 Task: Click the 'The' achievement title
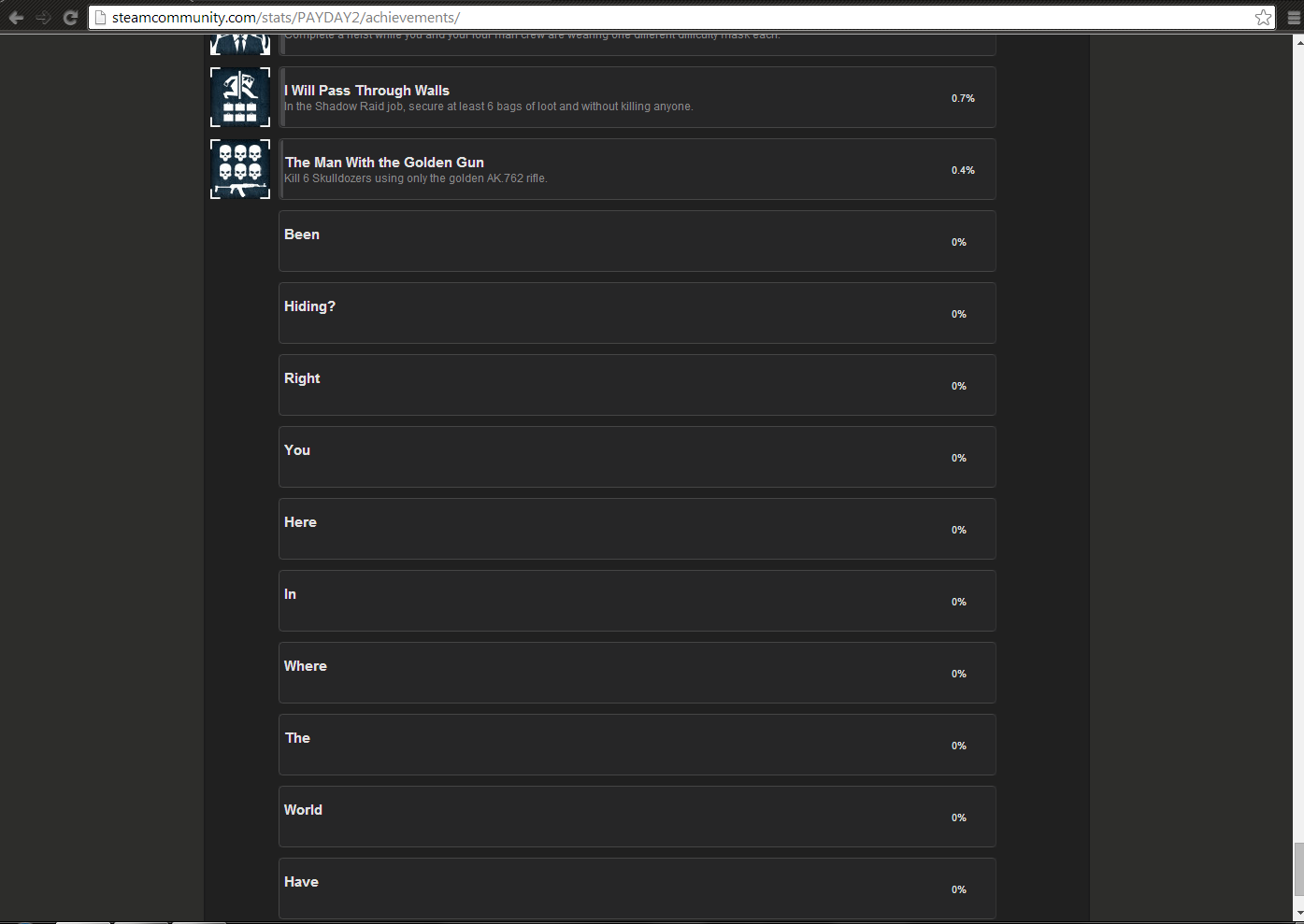point(297,738)
